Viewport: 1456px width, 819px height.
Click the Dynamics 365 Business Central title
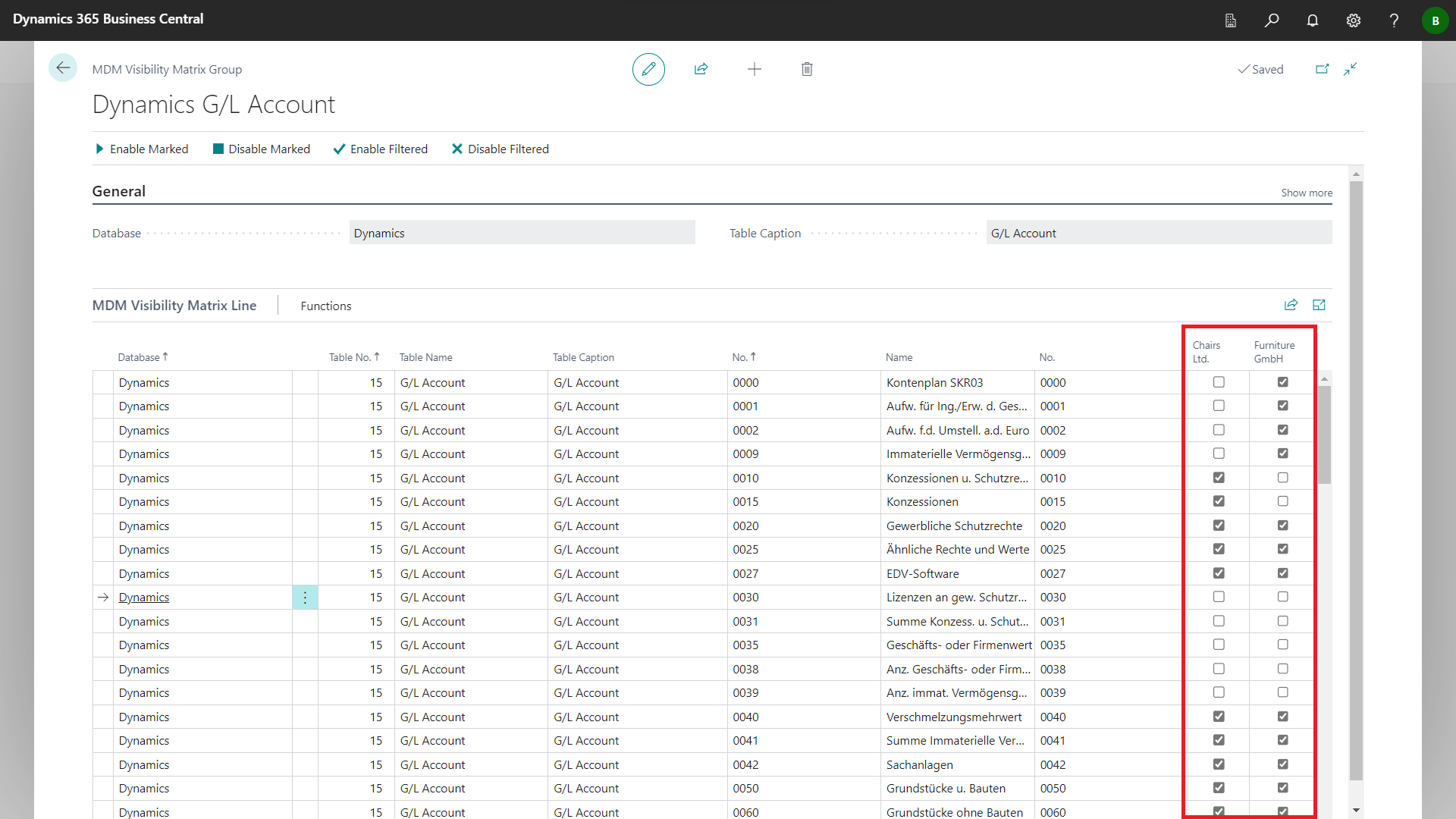coord(108,19)
